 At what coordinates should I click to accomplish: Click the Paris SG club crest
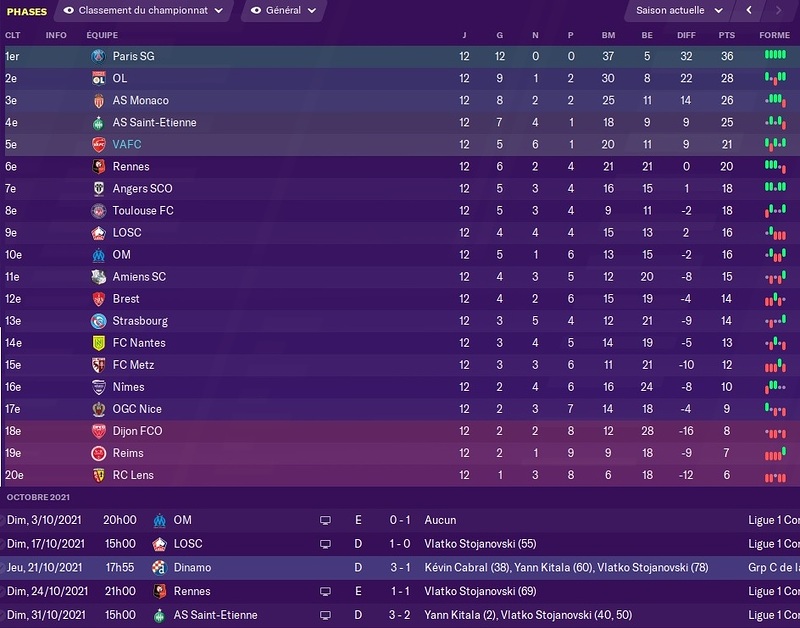coord(98,57)
